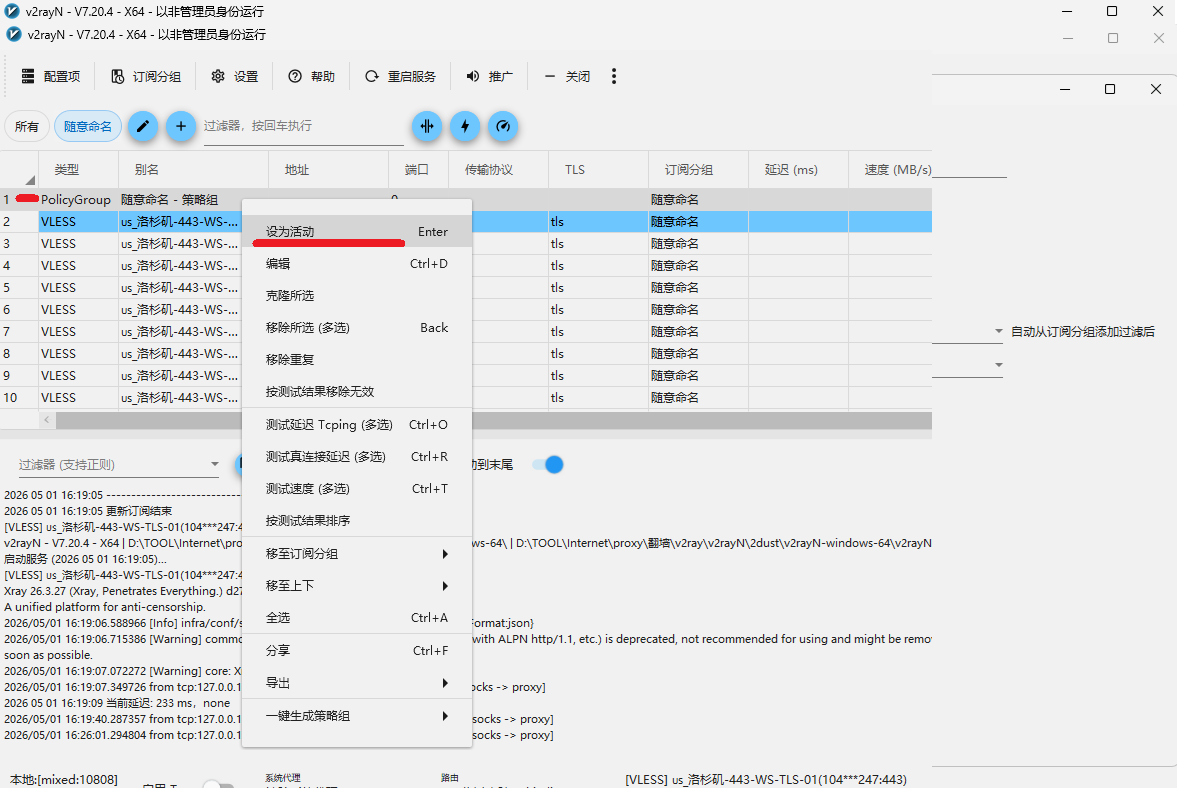
Task: Sort by the 端口 column header
Action: click(x=418, y=170)
